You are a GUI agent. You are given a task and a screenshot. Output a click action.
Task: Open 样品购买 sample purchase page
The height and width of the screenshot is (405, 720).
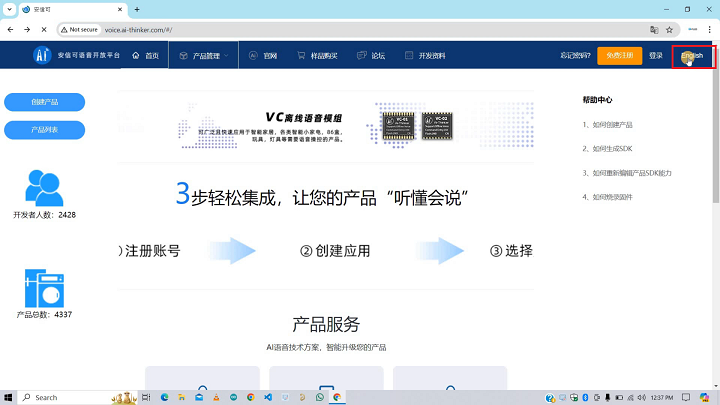(x=317, y=56)
